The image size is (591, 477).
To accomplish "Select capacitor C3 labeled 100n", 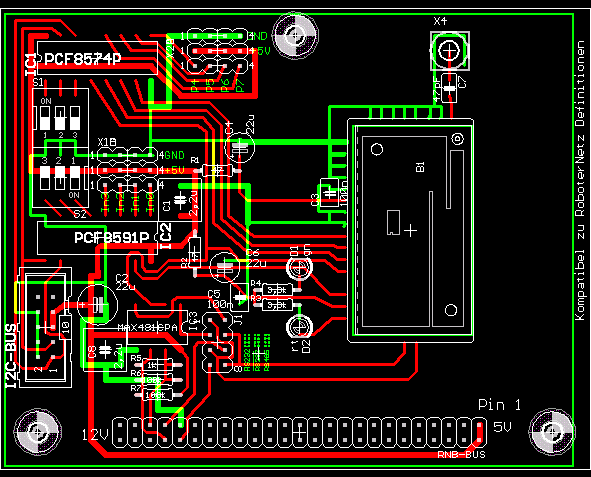I will [330, 193].
